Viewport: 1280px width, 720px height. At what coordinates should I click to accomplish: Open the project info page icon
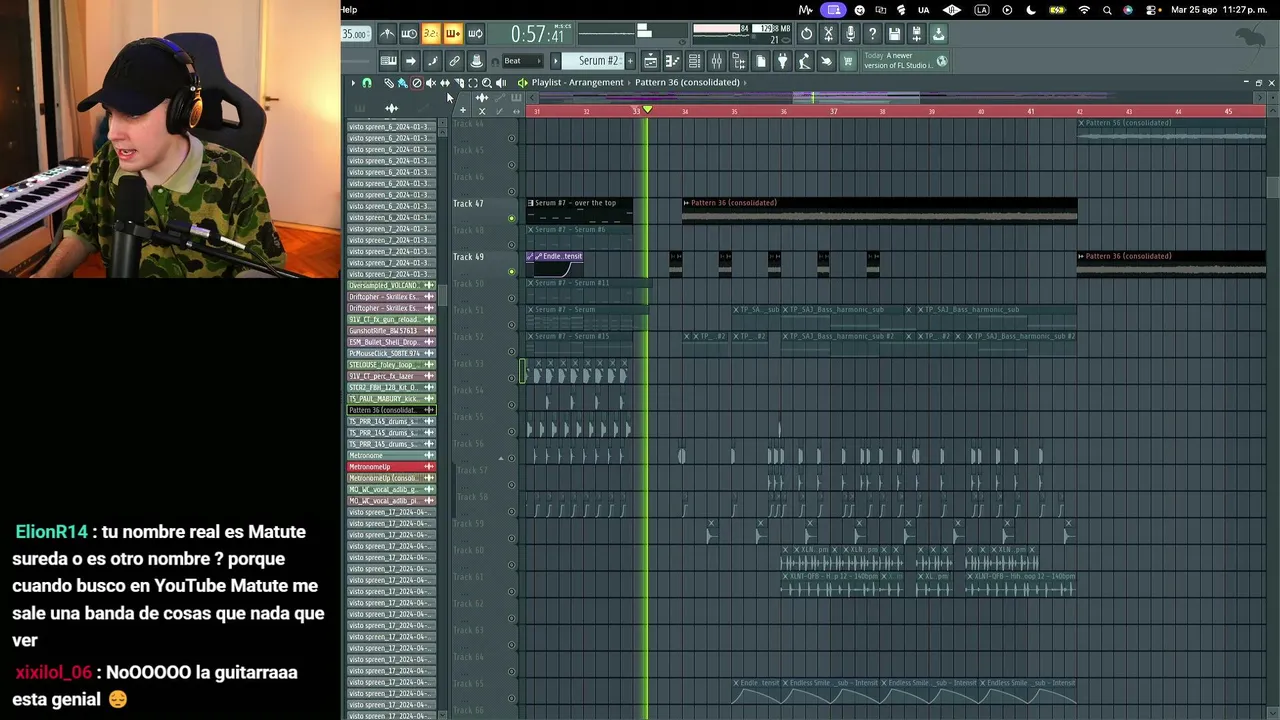760,61
